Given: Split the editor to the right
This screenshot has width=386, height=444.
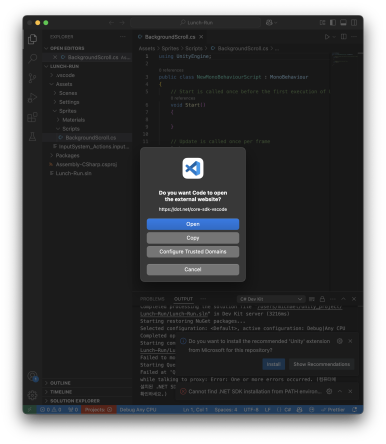Looking at the screenshot, I should click(344, 37).
